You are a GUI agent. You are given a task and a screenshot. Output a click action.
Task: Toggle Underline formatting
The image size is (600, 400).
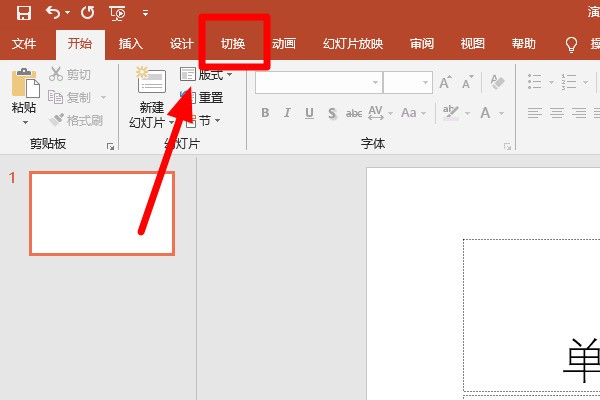(x=309, y=113)
